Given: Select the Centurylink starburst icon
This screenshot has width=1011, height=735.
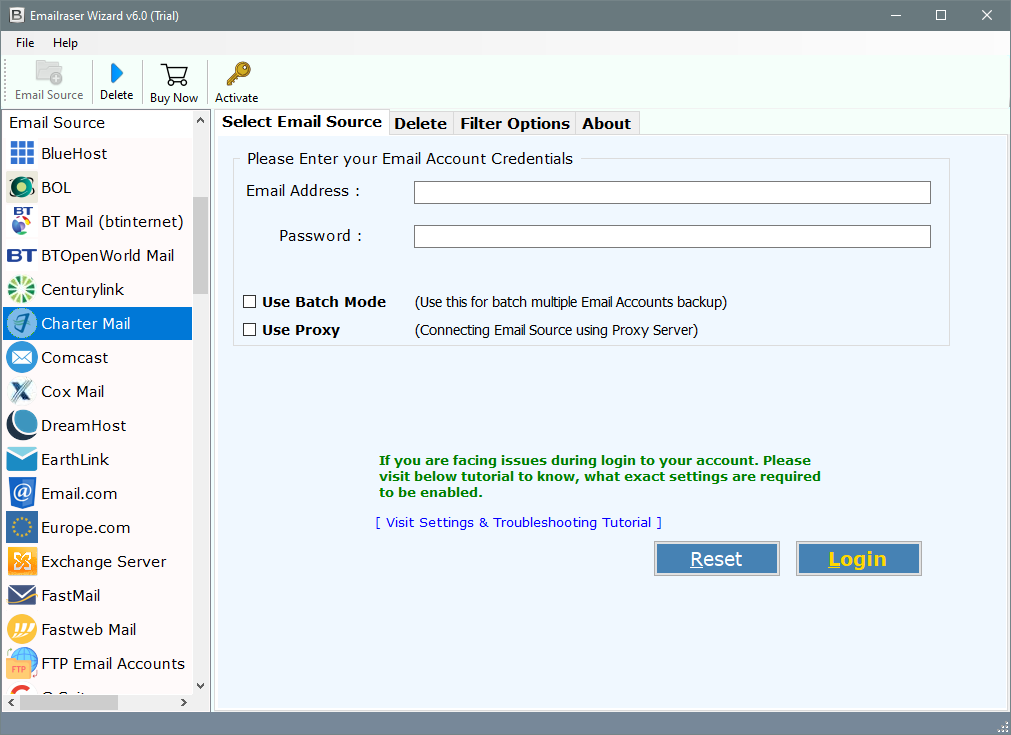Looking at the screenshot, I should coord(21,289).
